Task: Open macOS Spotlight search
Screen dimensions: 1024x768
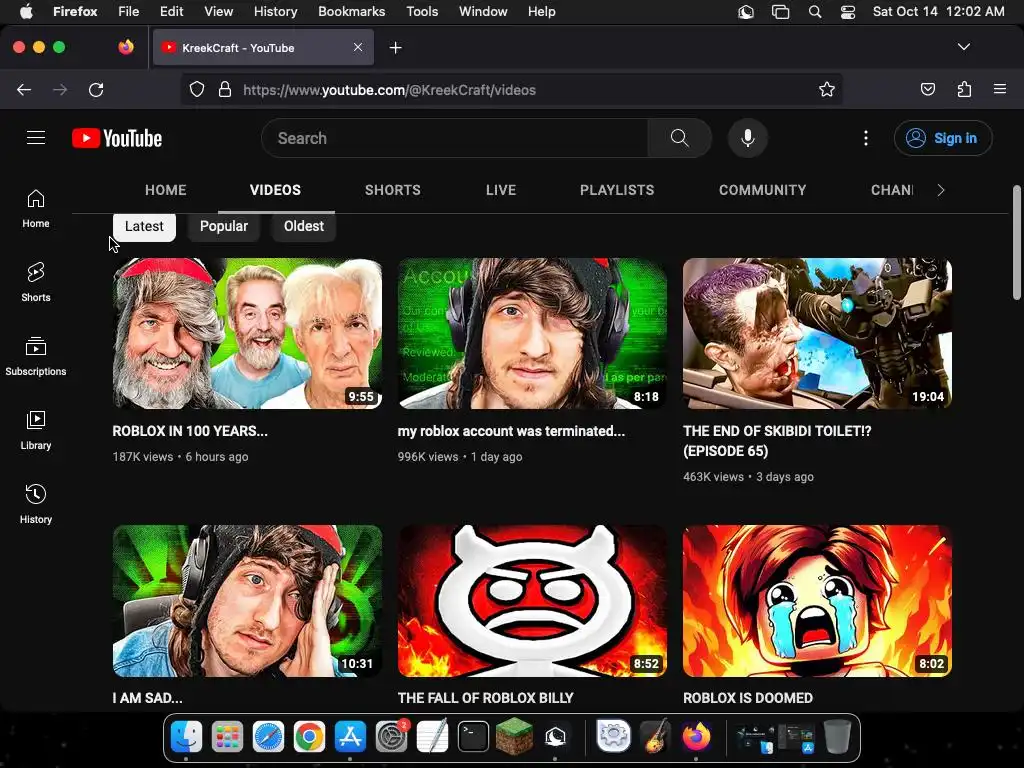Action: coord(815,12)
